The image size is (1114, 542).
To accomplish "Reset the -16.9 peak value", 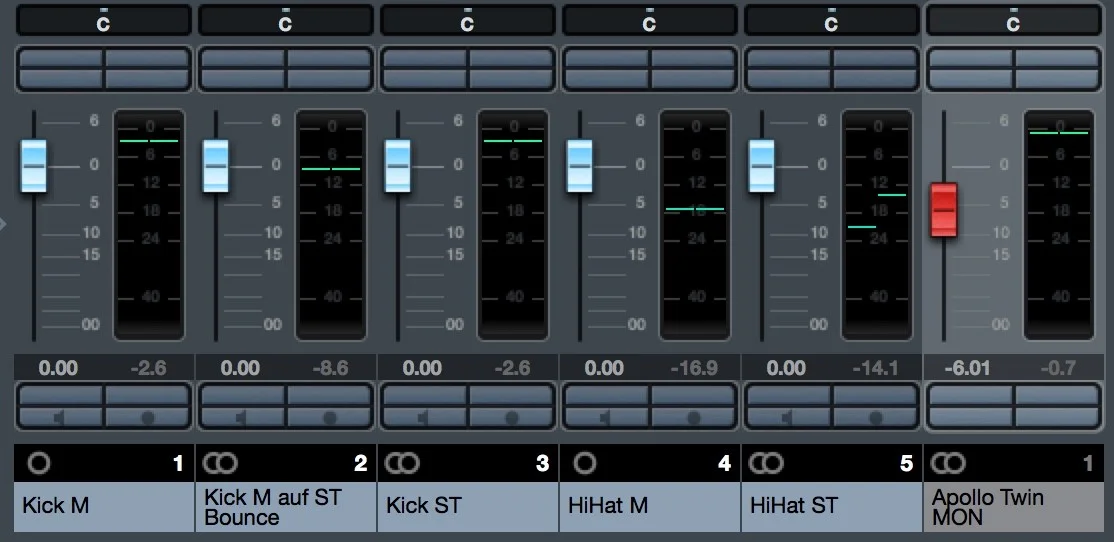I will tap(694, 368).
